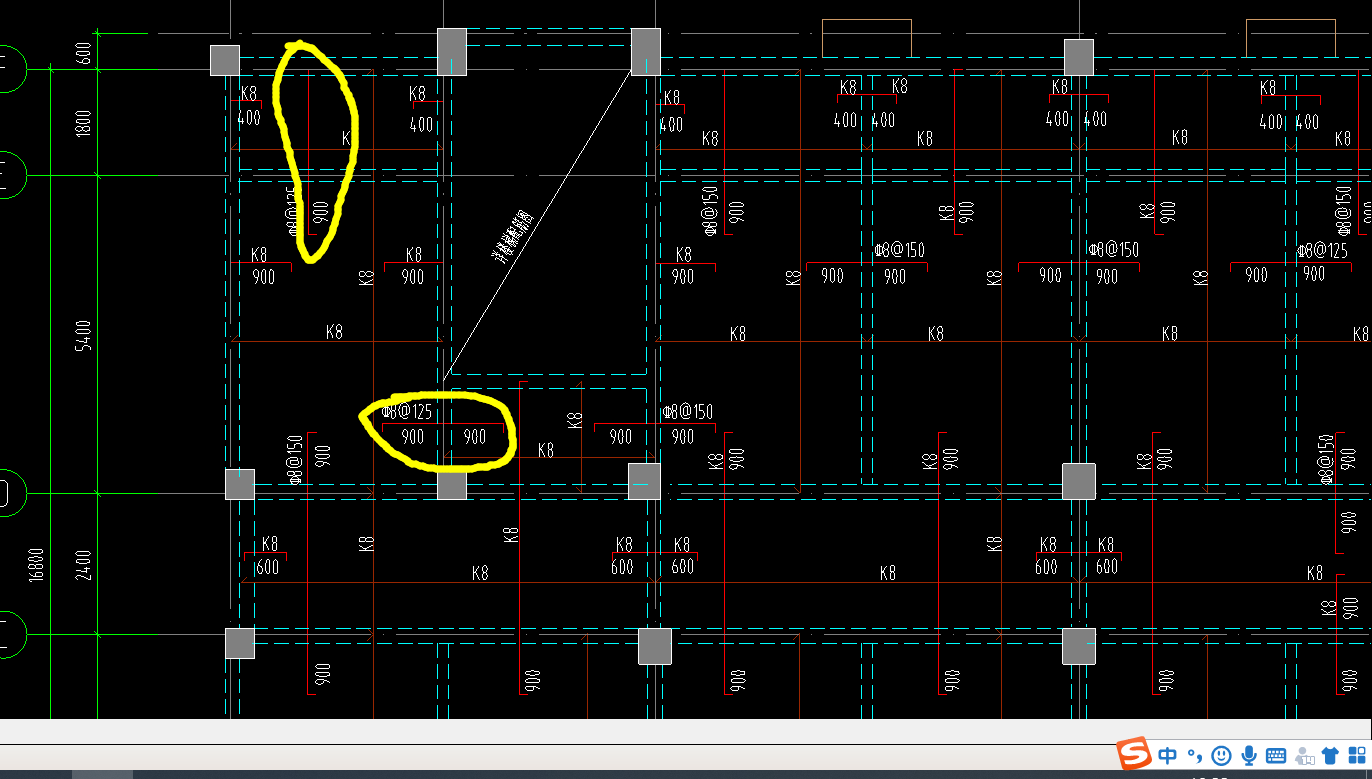Image resolution: width=1372 pixels, height=779 pixels.
Task: Open the soft keyboard icon
Action: click(1276, 755)
